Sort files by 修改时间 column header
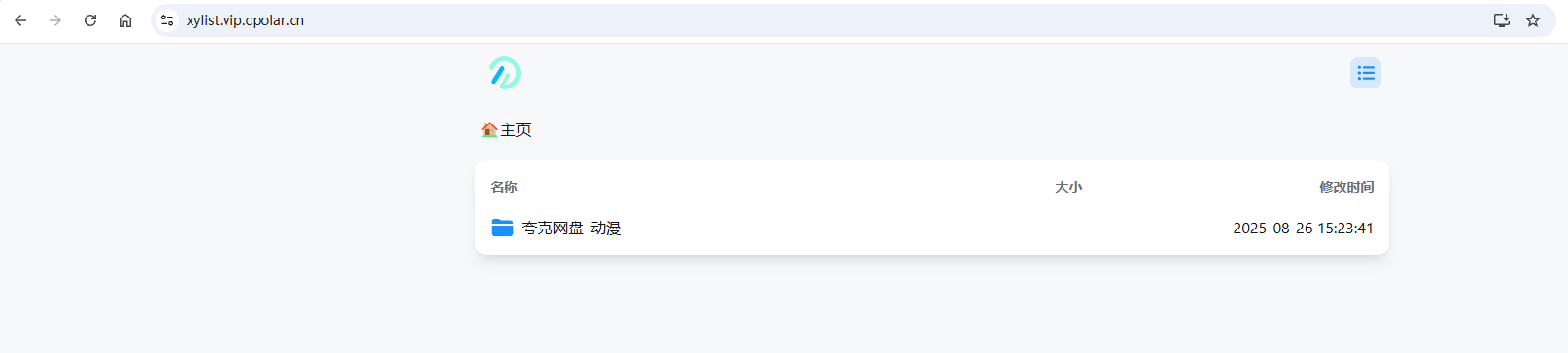The width and height of the screenshot is (1568, 353). (x=1346, y=187)
